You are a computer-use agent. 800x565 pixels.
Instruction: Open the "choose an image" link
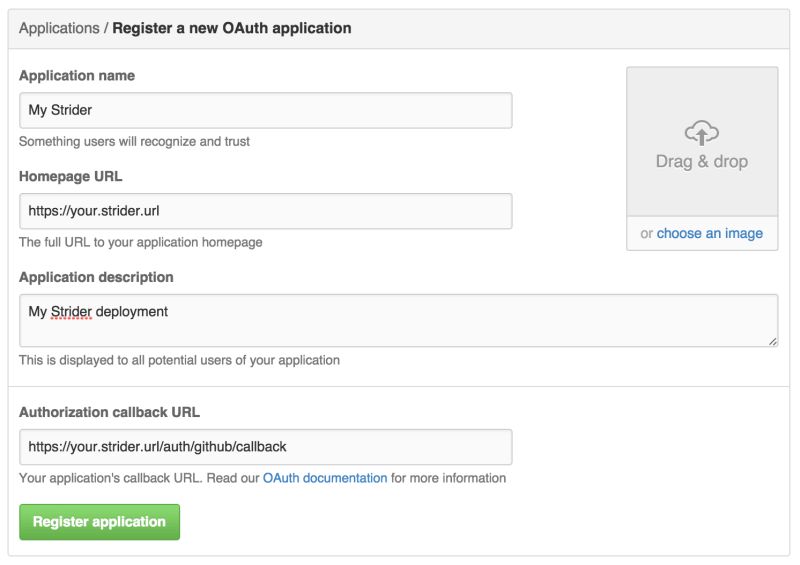tap(709, 233)
